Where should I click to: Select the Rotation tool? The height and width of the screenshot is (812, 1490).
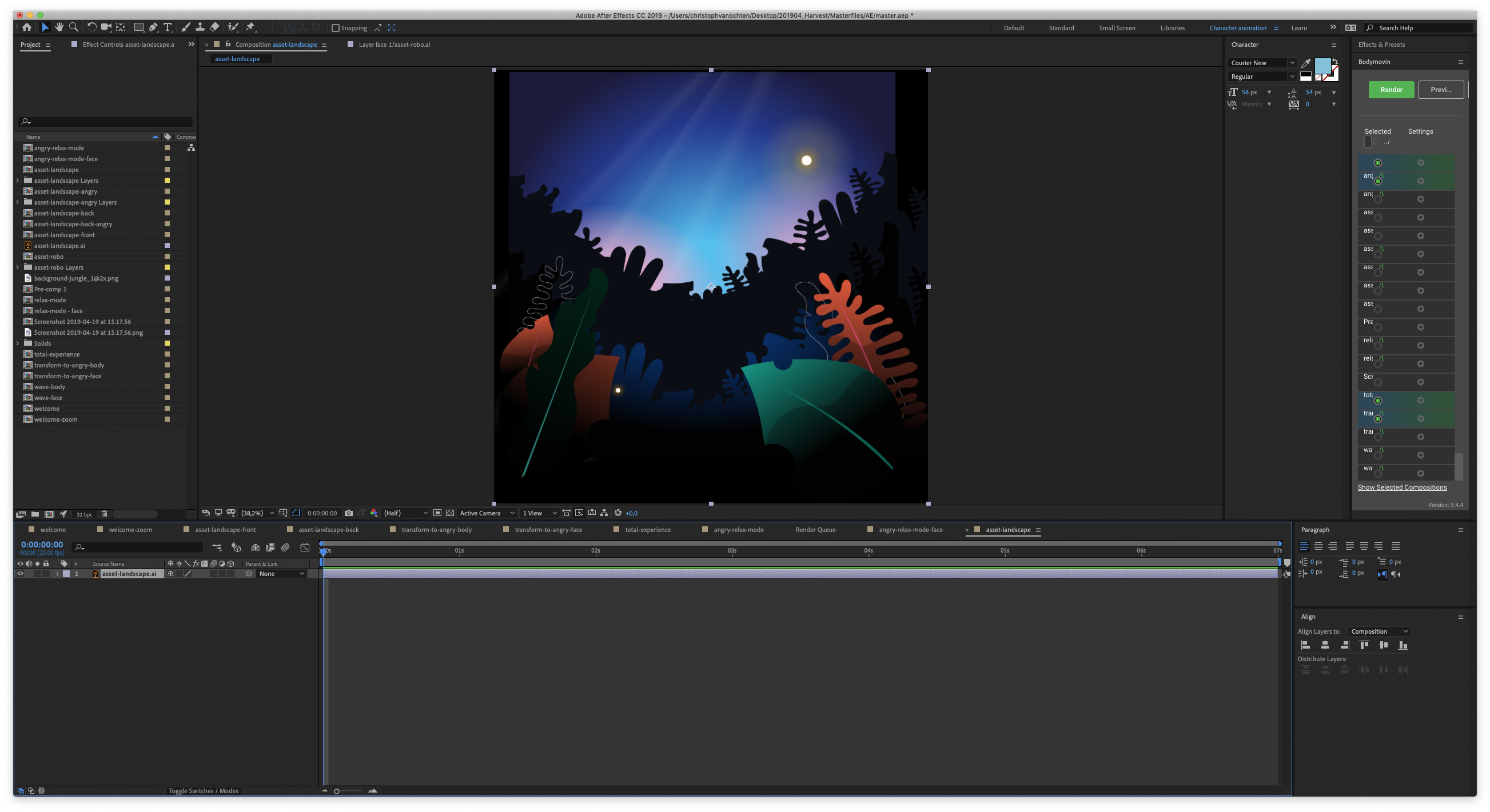coord(91,27)
